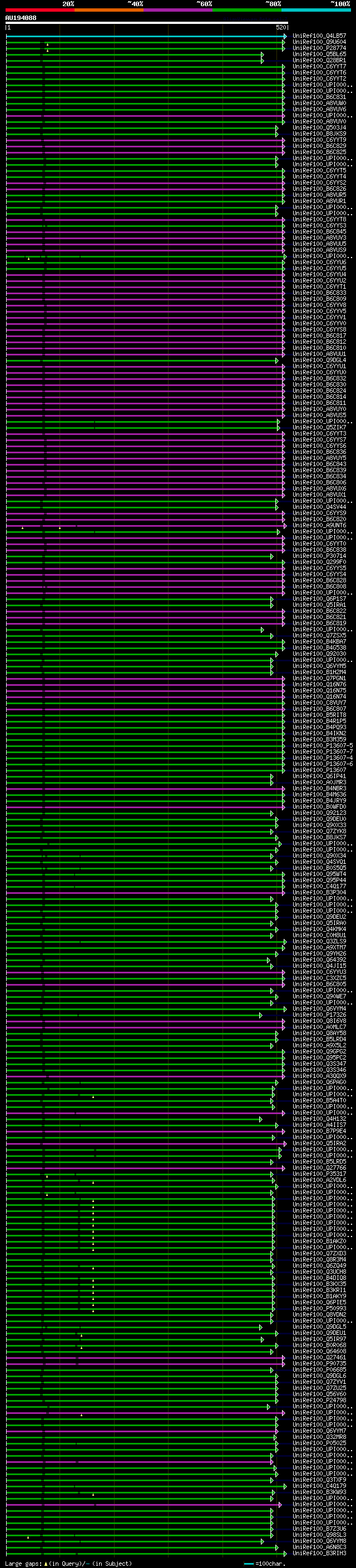
Task: Select the UniRef100_P13607-4 hit label
Action: (x=323, y=759)
